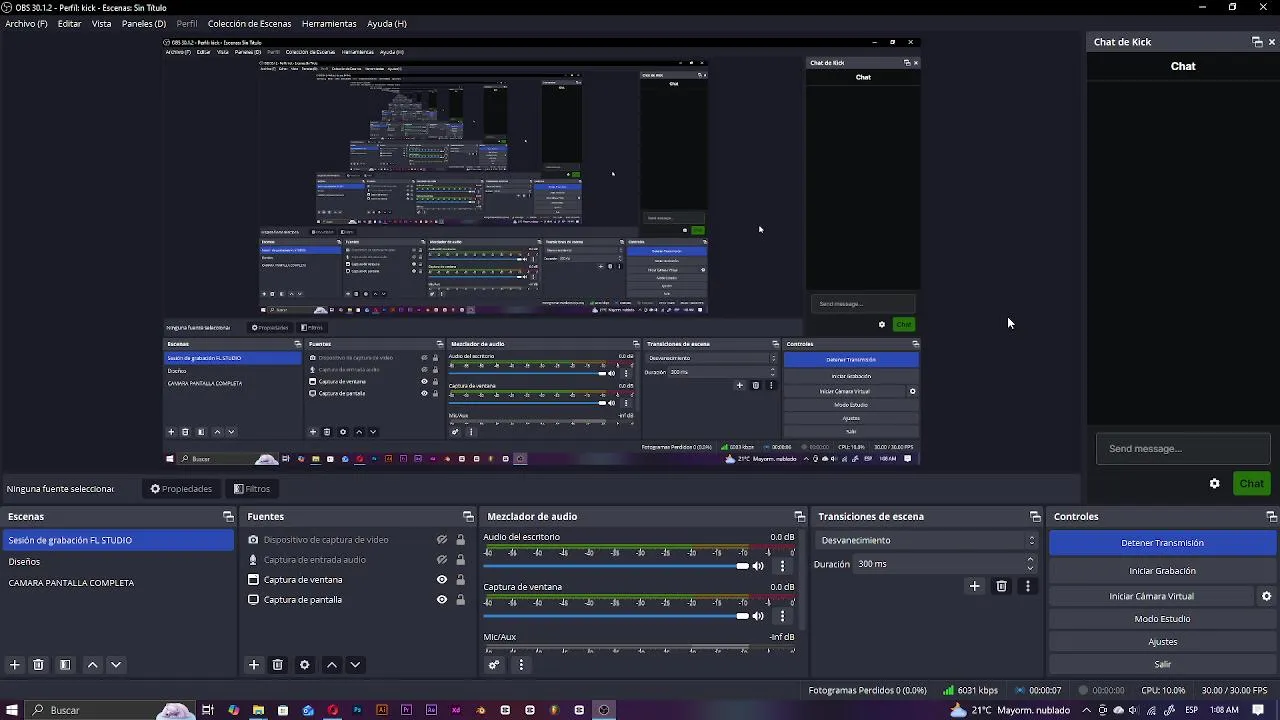Open source Propiedades button
This screenshot has height=720, width=1280.
(181, 489)
